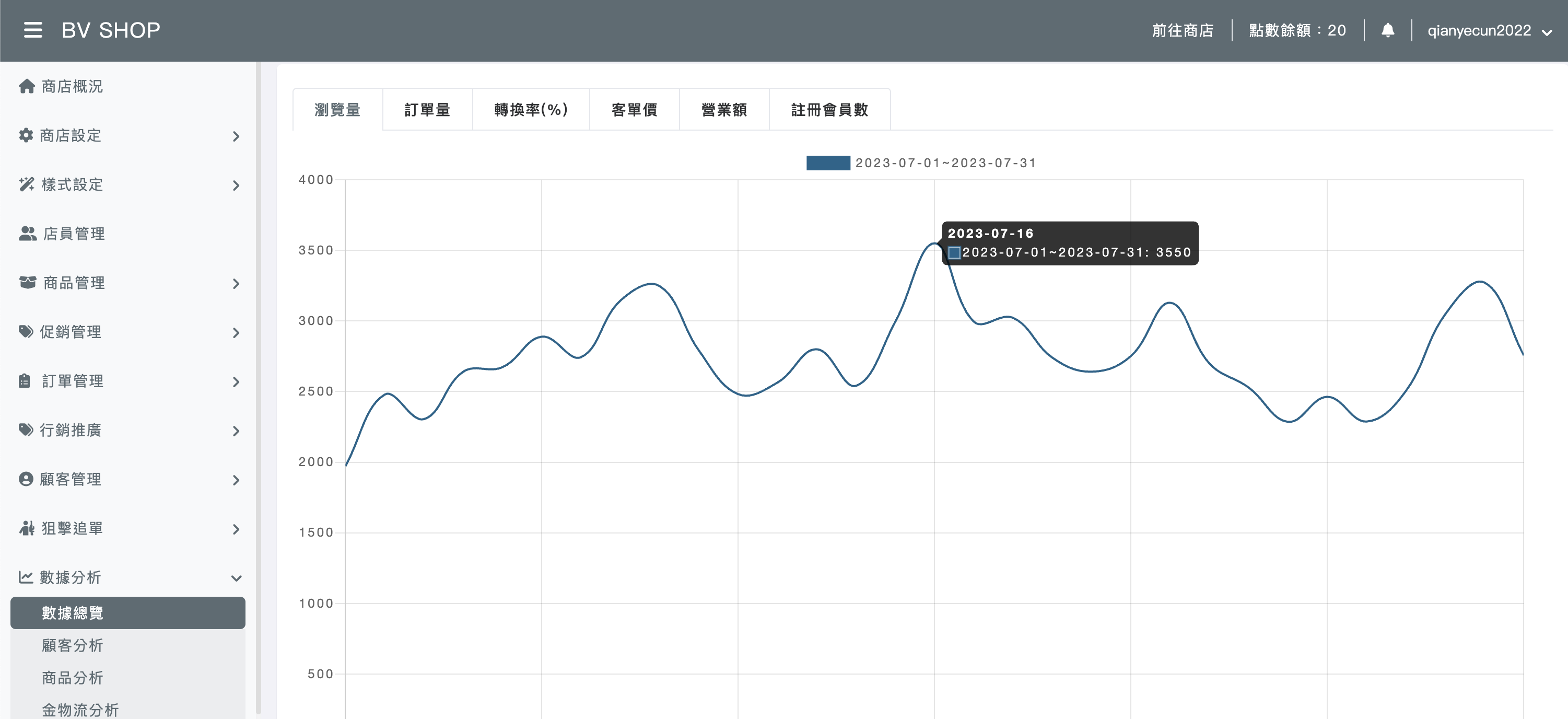The width and height of the screenshot is (1568, 719).
Task: Click the home icon beside 商店概況
Action: pos(27,86)
